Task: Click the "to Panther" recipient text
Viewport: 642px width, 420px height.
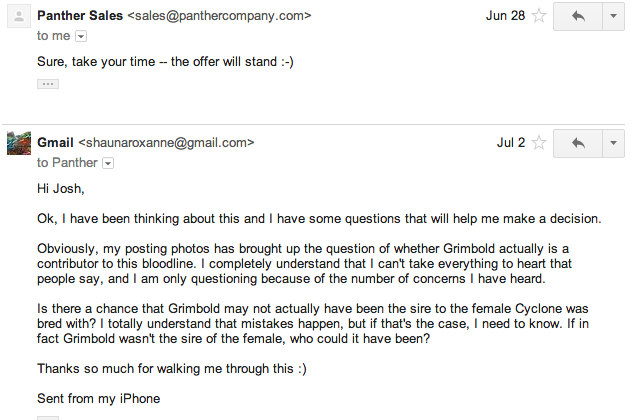Action: click(x=67, y=163)
